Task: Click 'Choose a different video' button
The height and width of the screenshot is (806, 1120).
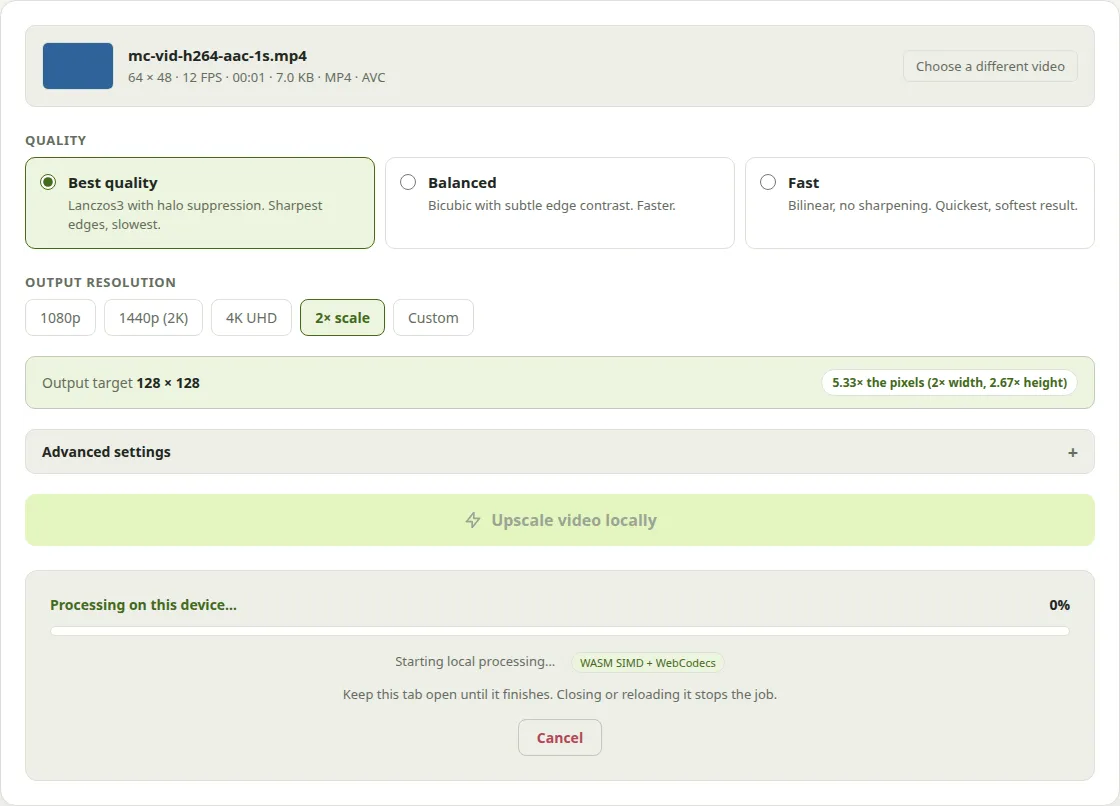Action: 990,66
